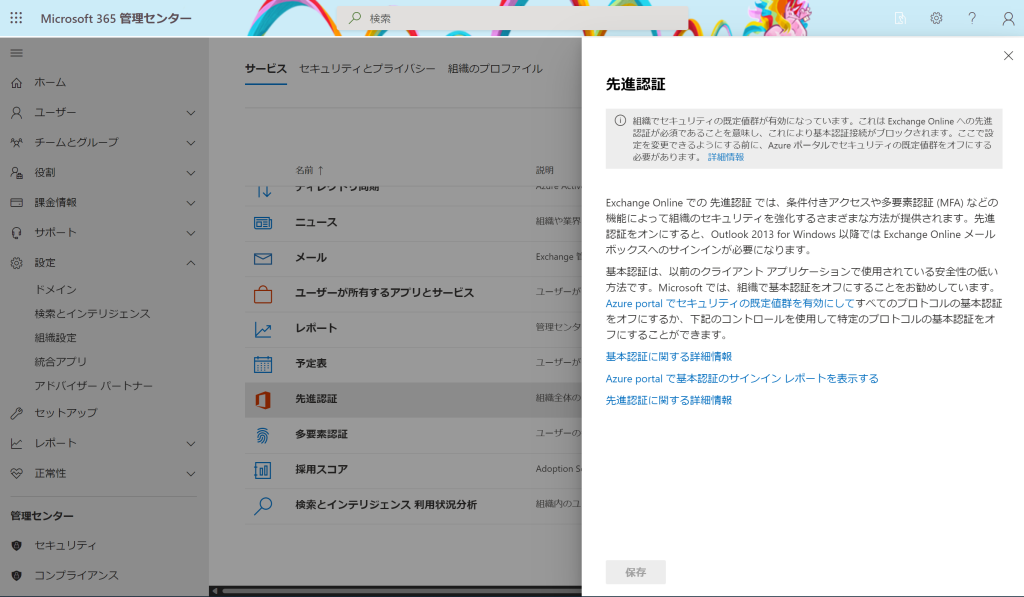This screenshot has width=1024, height=597.
Task: Open the 基本認証に関する詳細情報 link
Action: tap(668, 357)
